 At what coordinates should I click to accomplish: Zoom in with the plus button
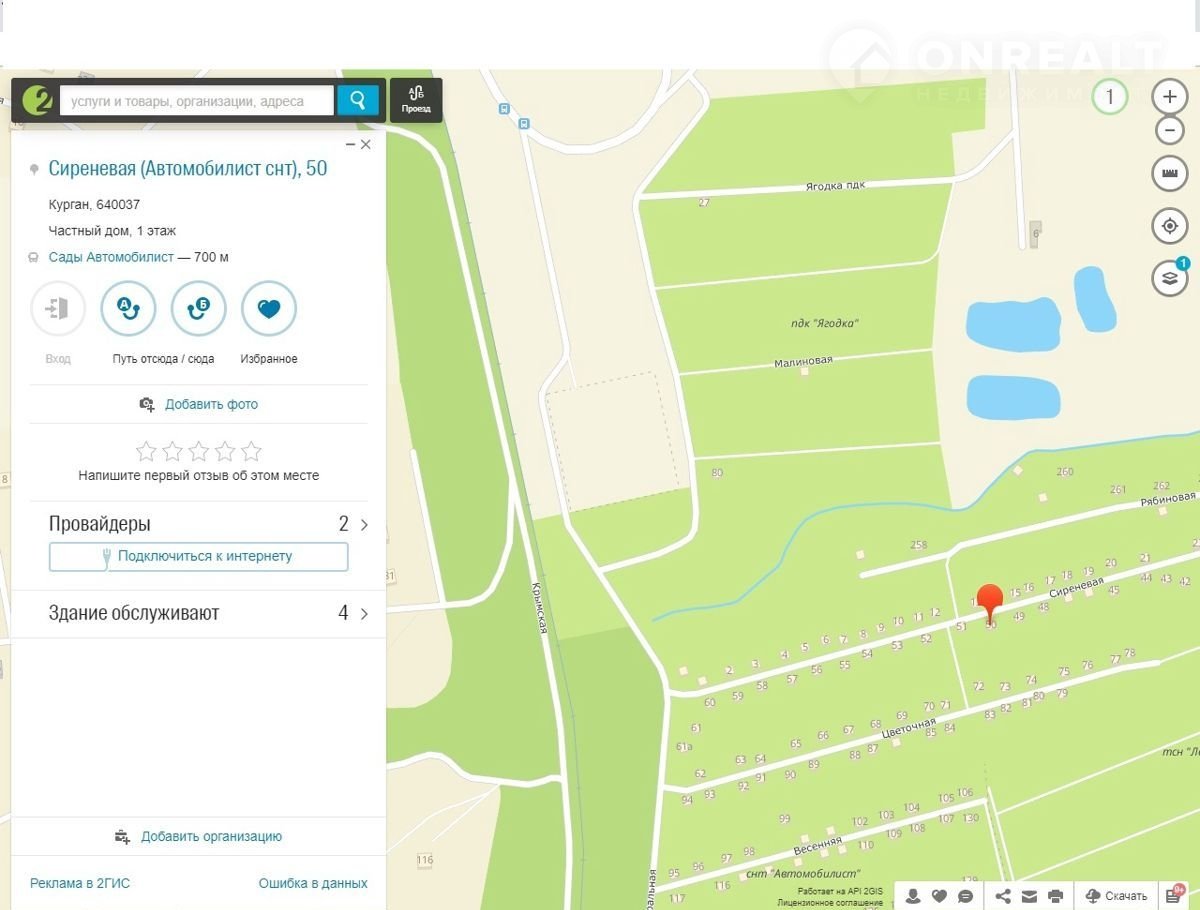pos(1169,97)
